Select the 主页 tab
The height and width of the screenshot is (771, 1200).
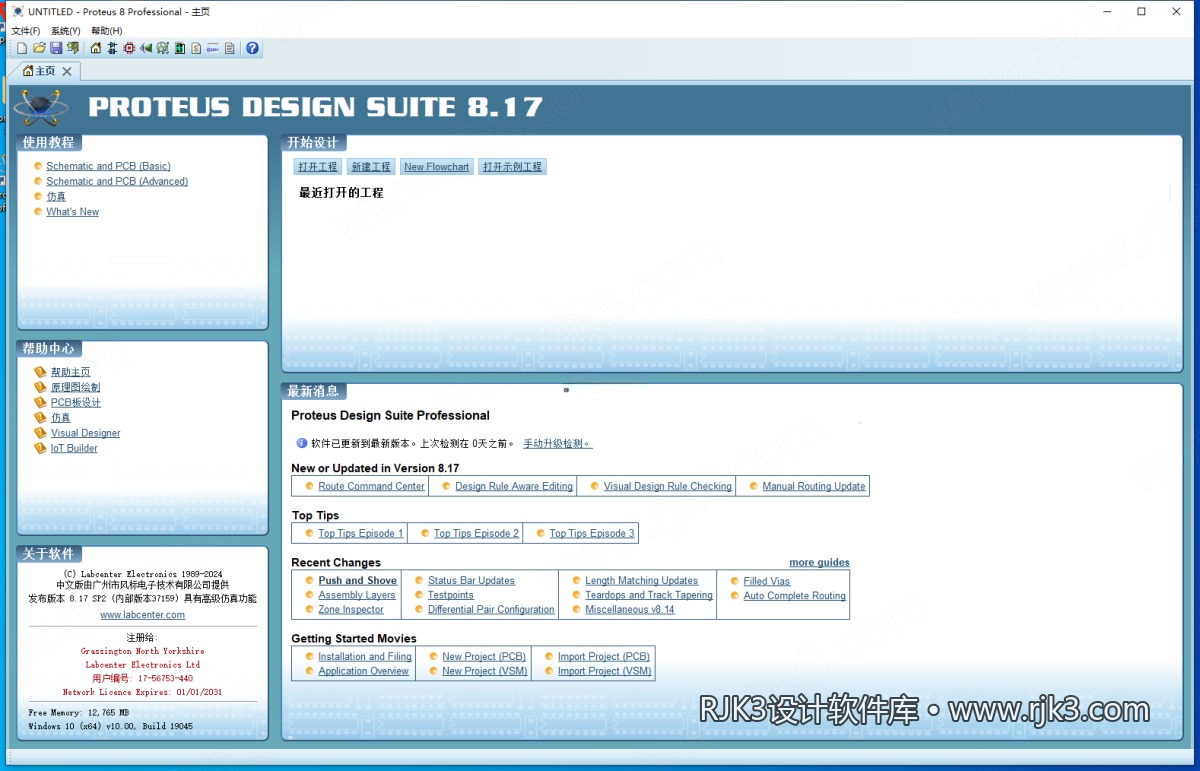45,71
